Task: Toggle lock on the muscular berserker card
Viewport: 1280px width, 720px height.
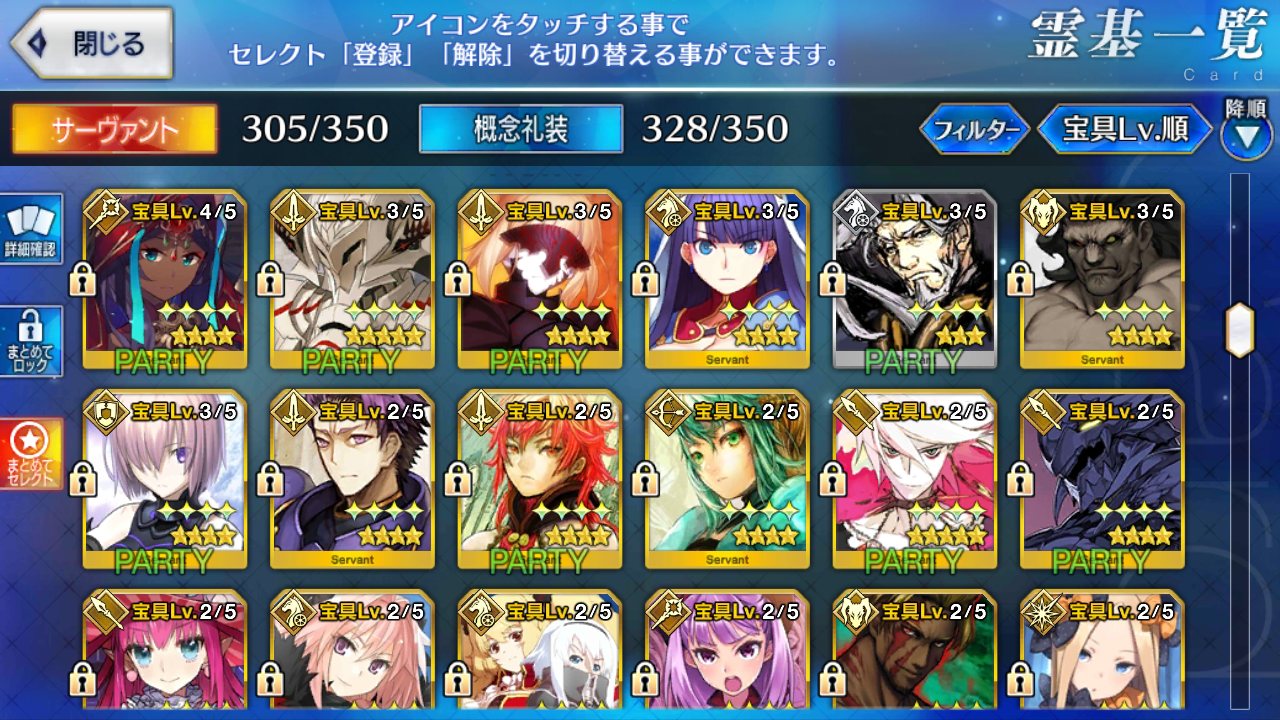Action: click(x=1020, y=279)
